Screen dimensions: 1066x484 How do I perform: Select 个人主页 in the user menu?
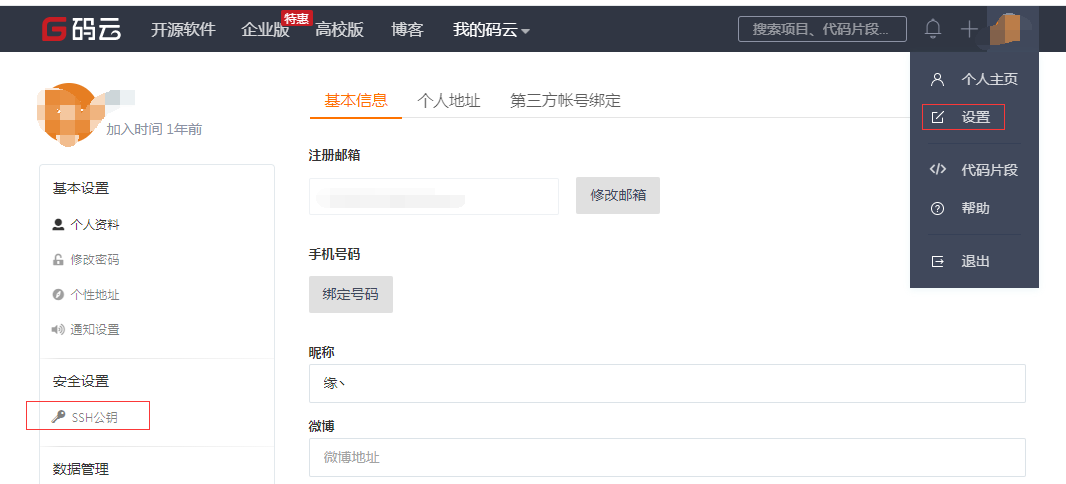[989, 79]
